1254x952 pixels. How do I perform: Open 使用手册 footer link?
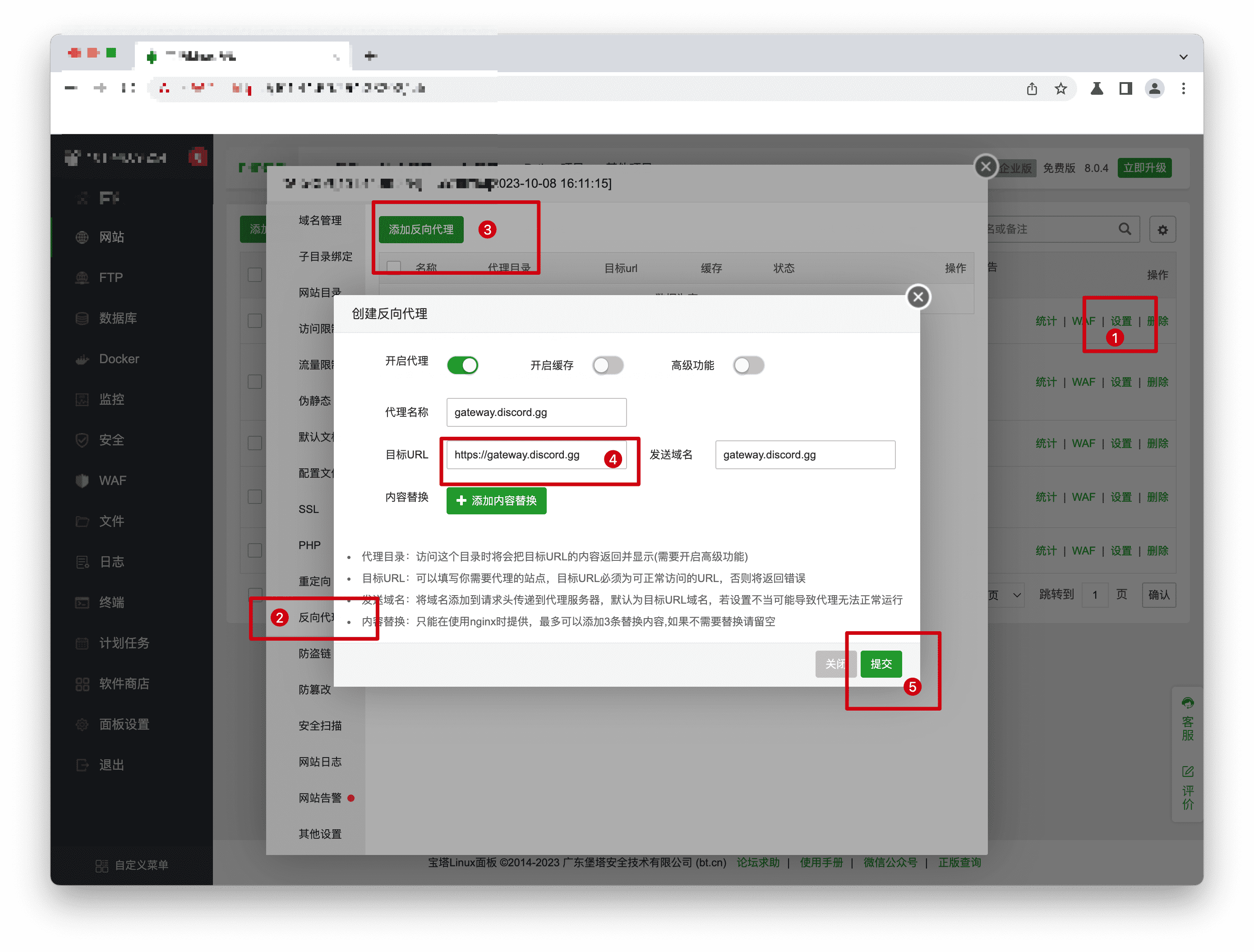(821, 862)
